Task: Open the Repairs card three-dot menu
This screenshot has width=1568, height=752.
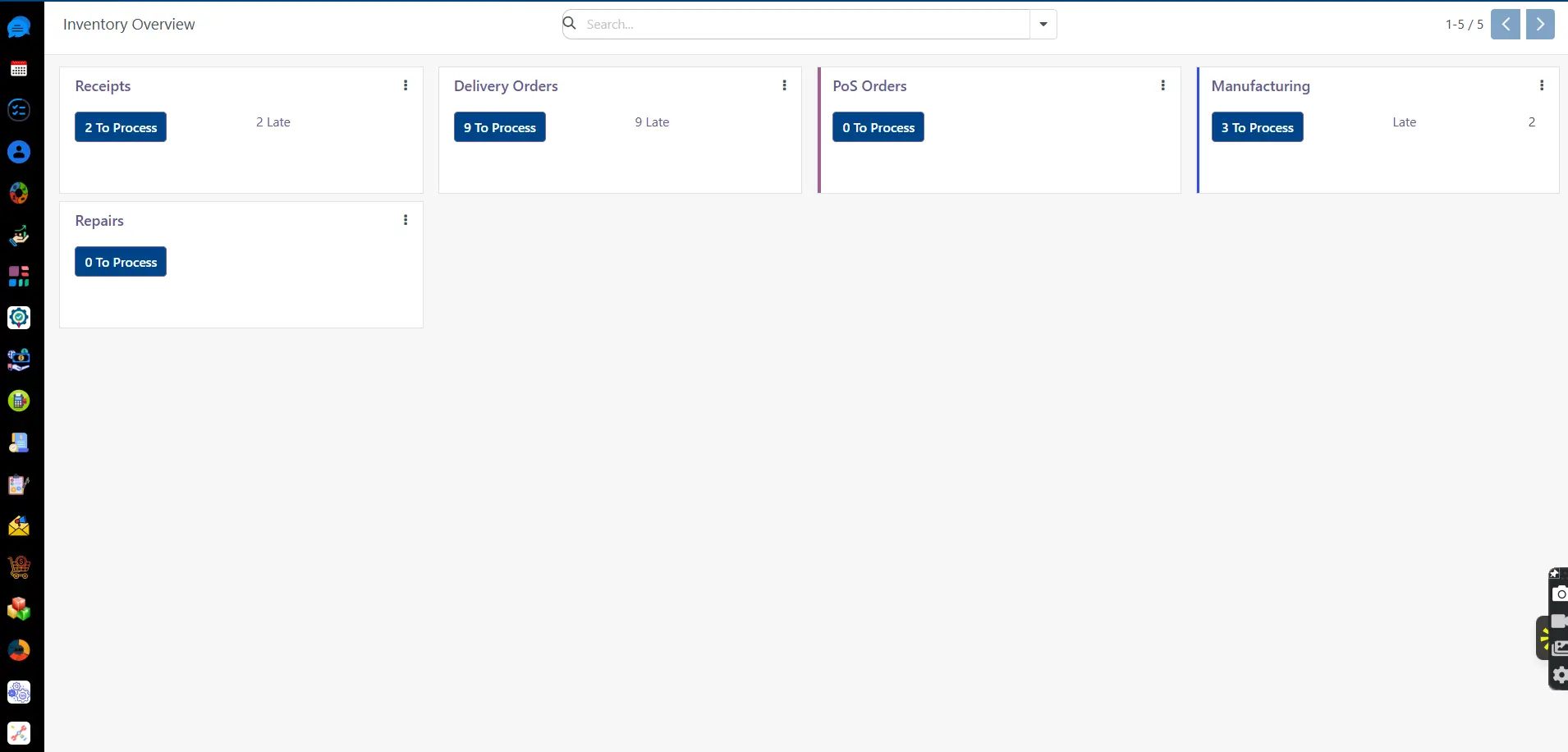Action: [405, 219]
